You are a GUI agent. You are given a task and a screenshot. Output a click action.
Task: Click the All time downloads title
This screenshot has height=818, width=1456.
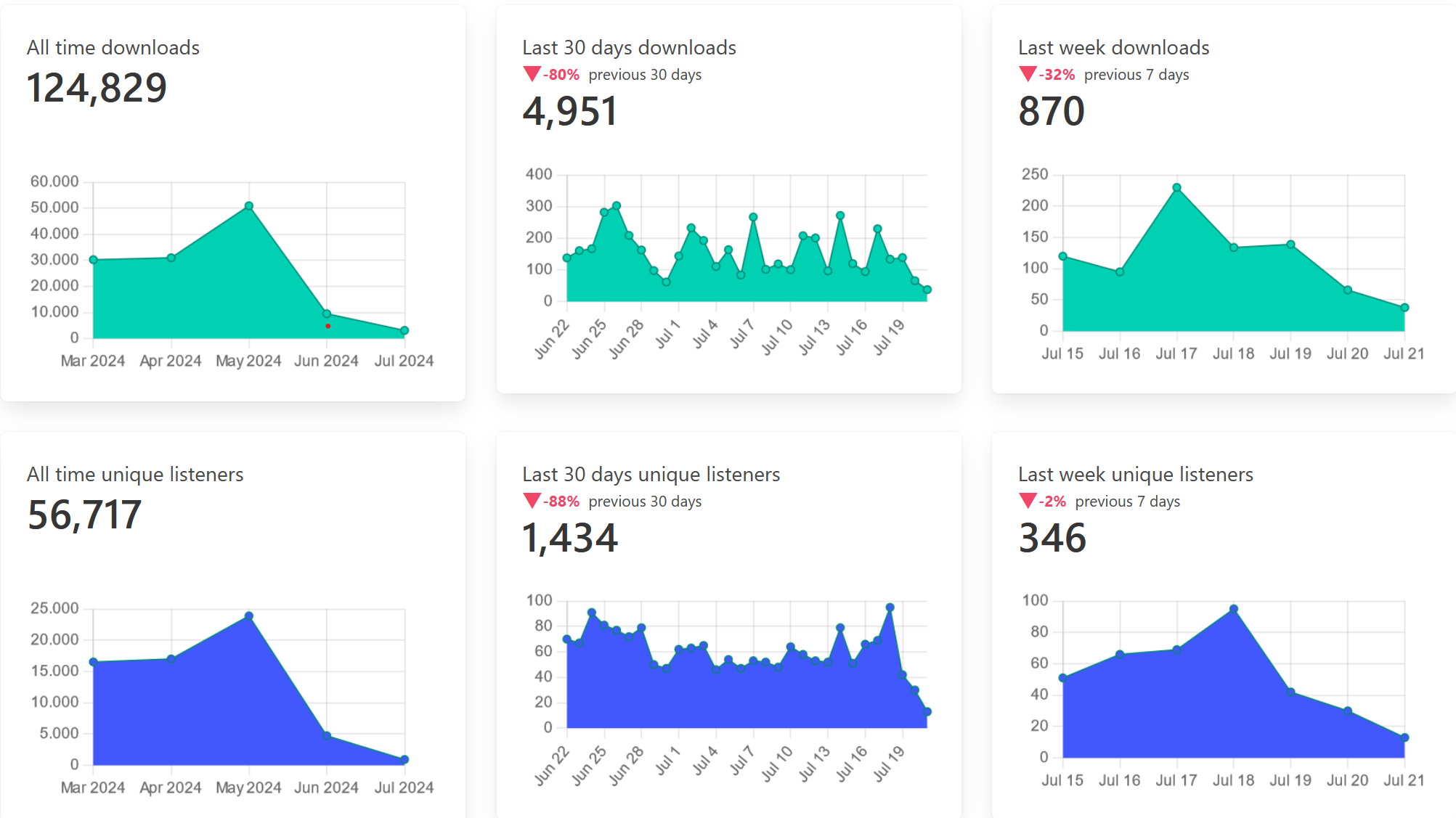point(113,48)
